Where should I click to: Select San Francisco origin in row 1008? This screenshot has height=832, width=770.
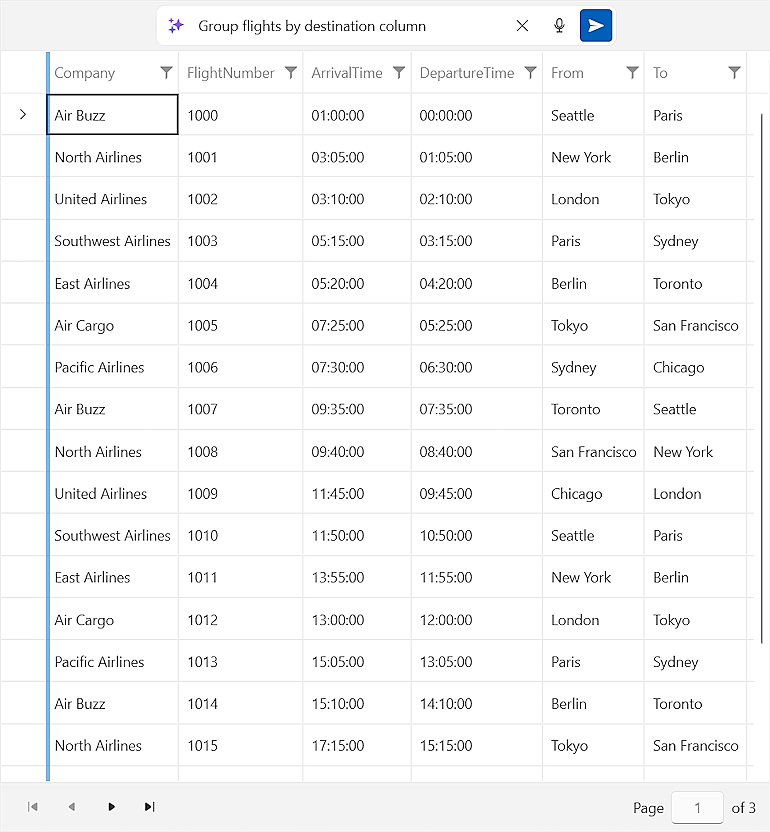click(x=593, y=452)
